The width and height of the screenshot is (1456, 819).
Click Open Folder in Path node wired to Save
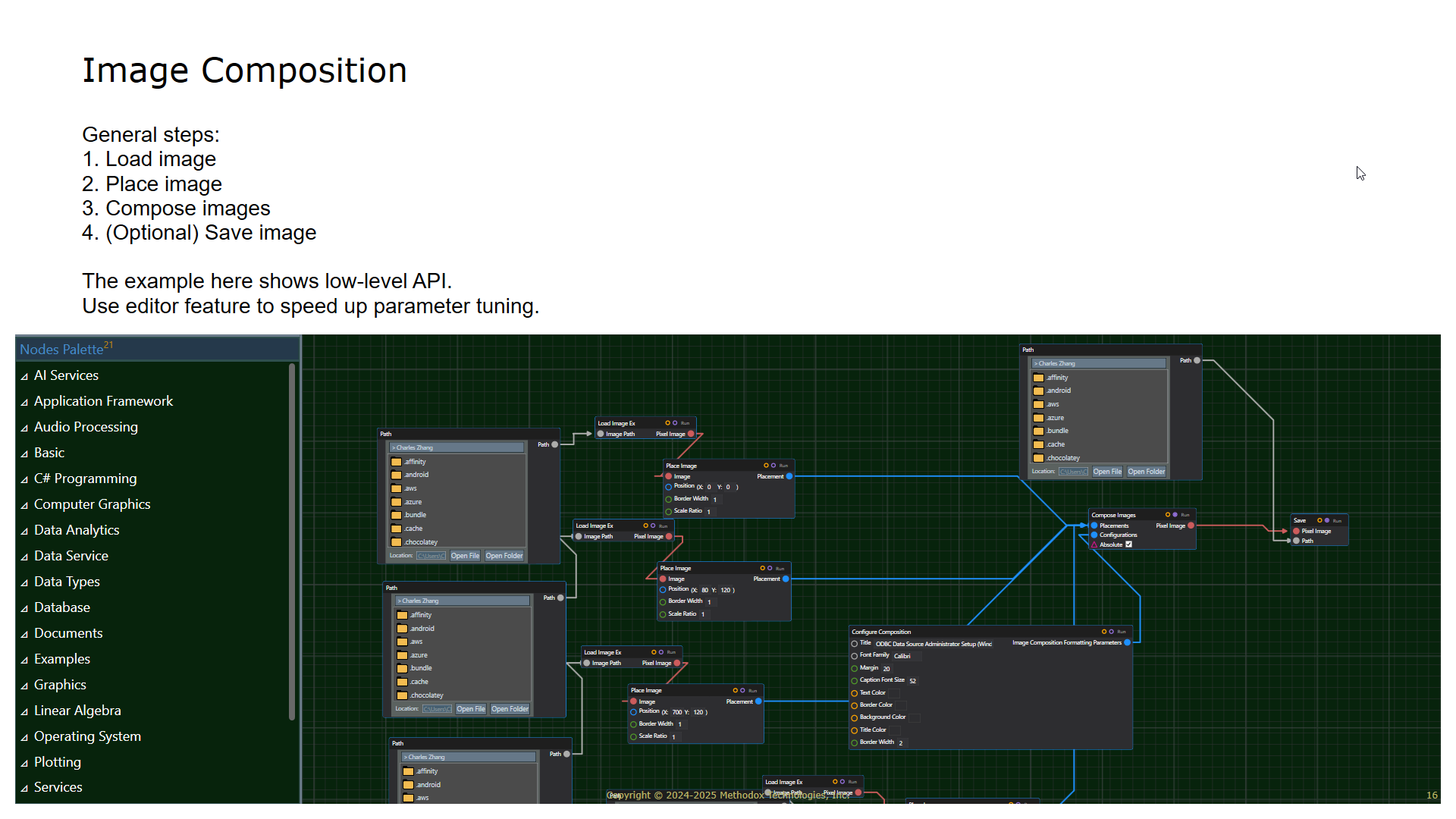pos(1146,472)
